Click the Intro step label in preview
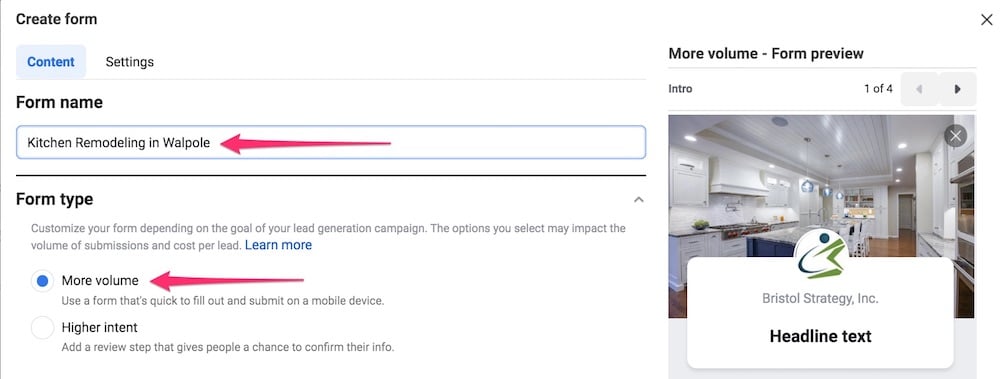Image resolution: width=1000 pixels, height=379 pixels. [680, 89]
